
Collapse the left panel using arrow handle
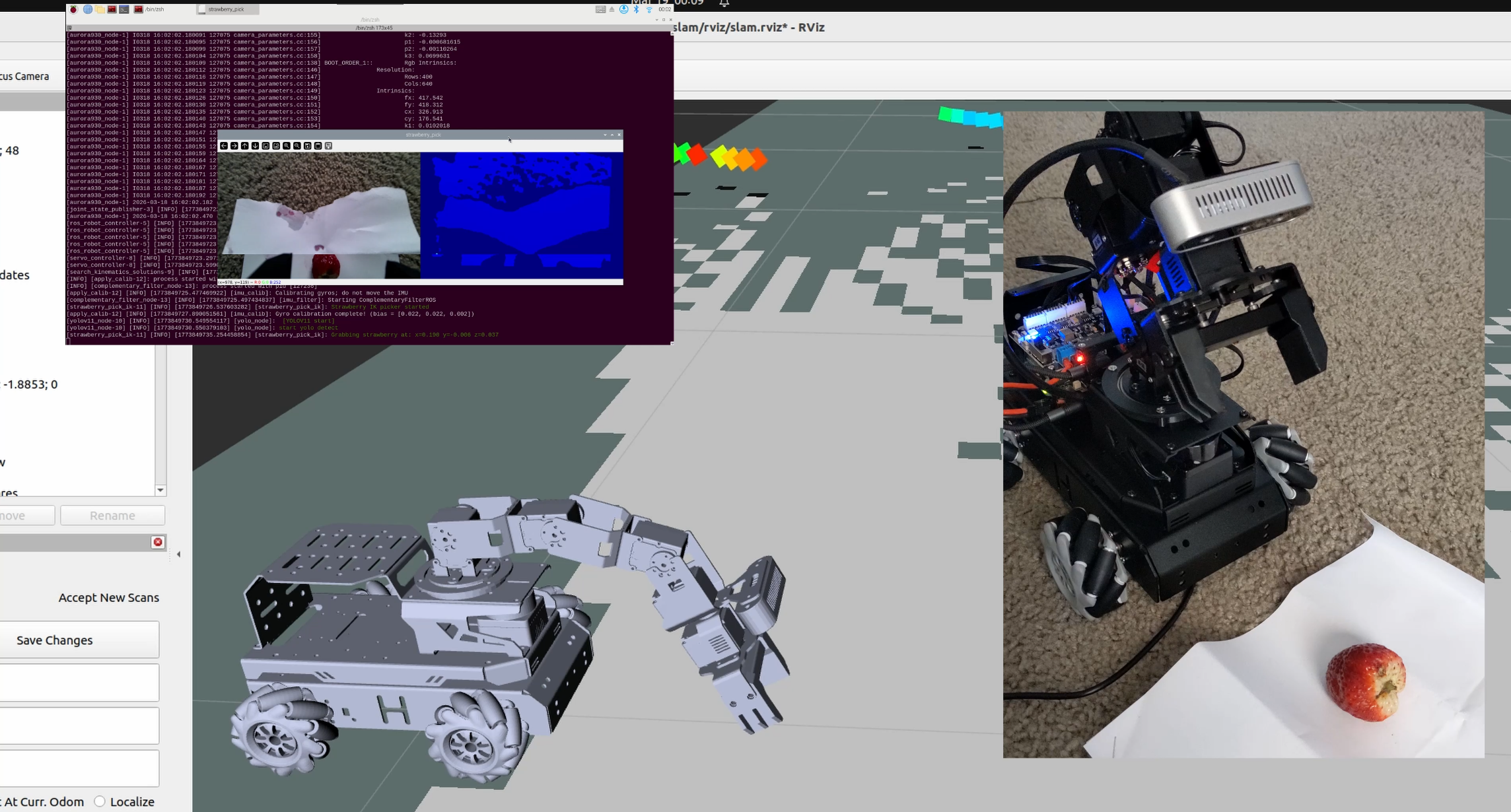click(178, 555)
